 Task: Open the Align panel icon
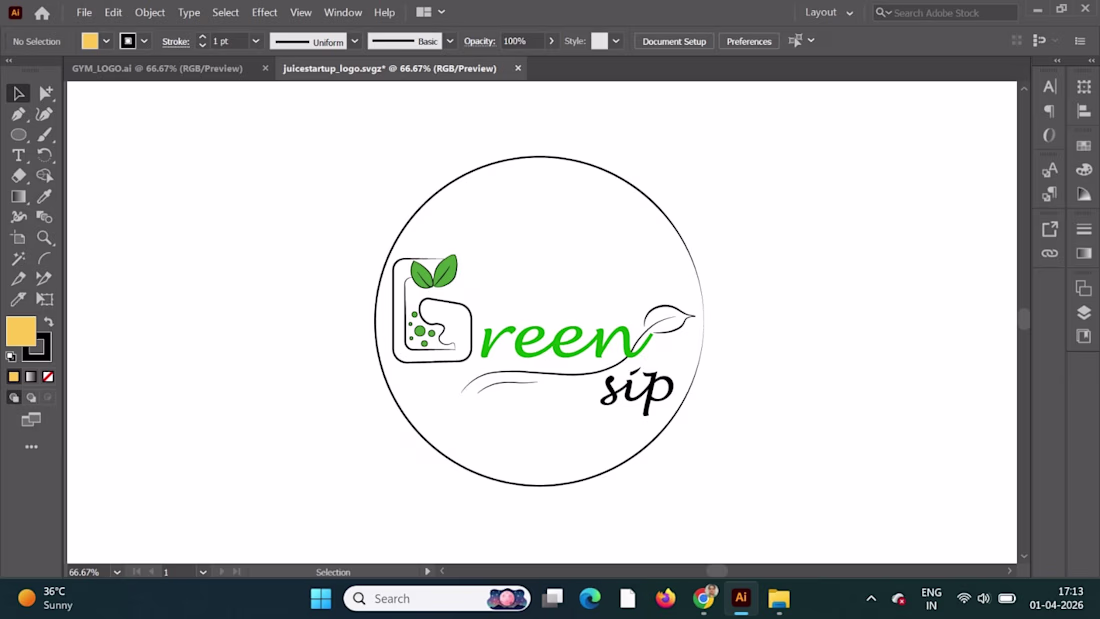[x=1084, y=111]
